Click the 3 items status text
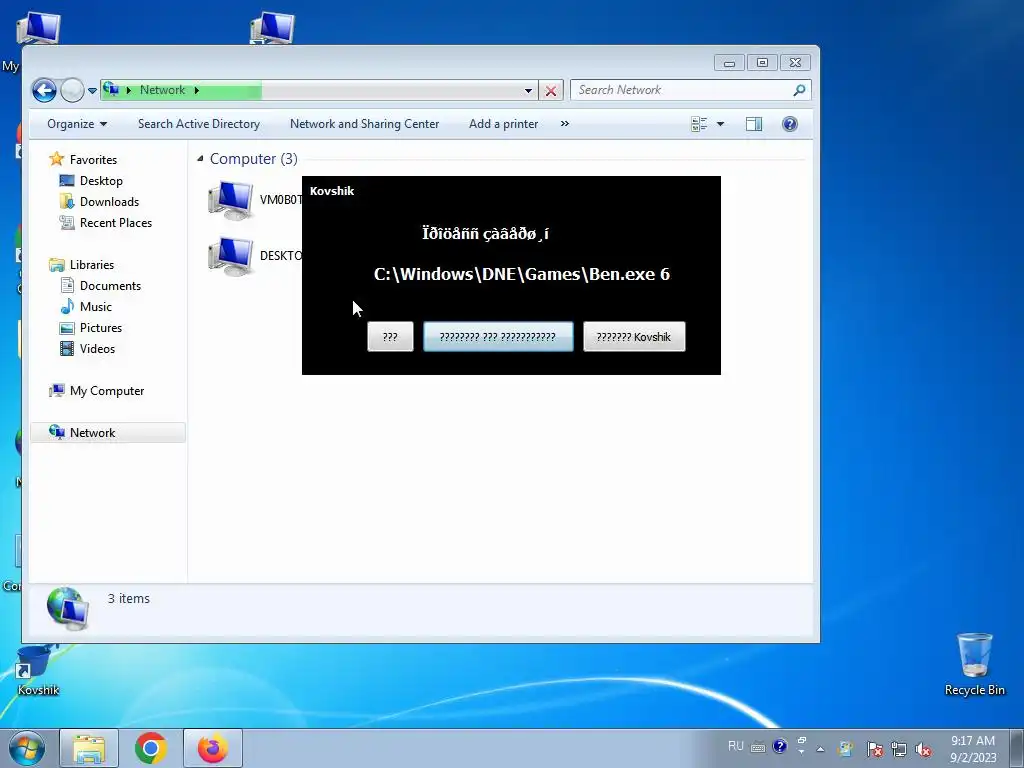The height and width of the screenshot is (768, 1024). point(129,598)
